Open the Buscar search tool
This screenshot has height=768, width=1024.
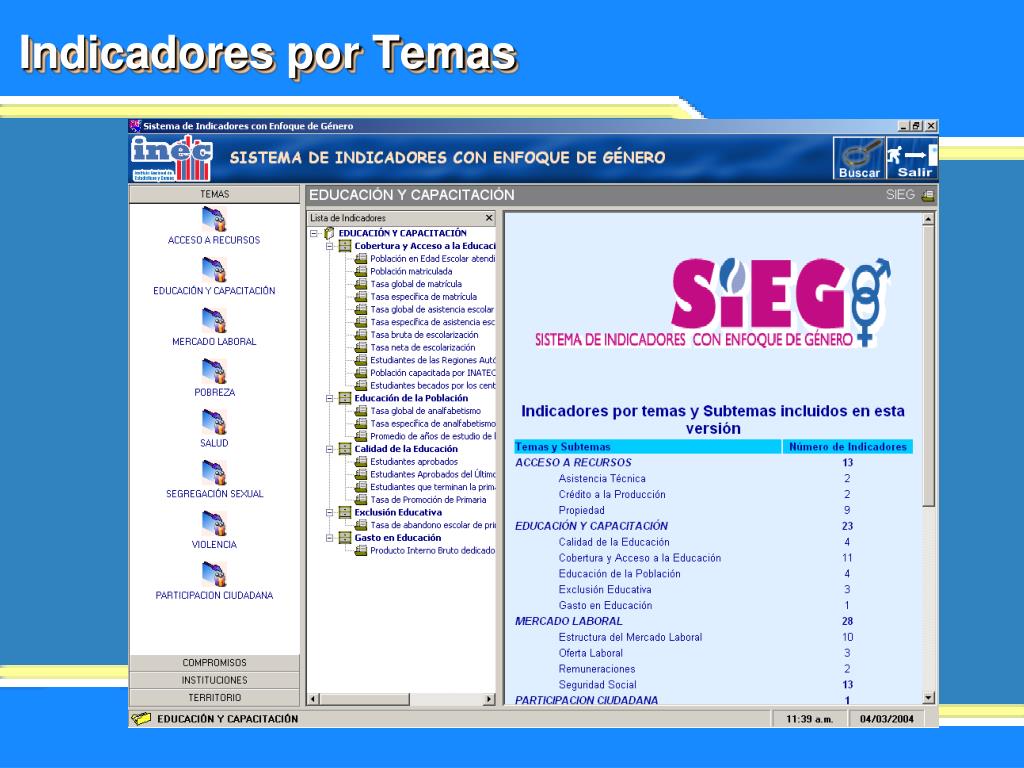tap(859, 158)
